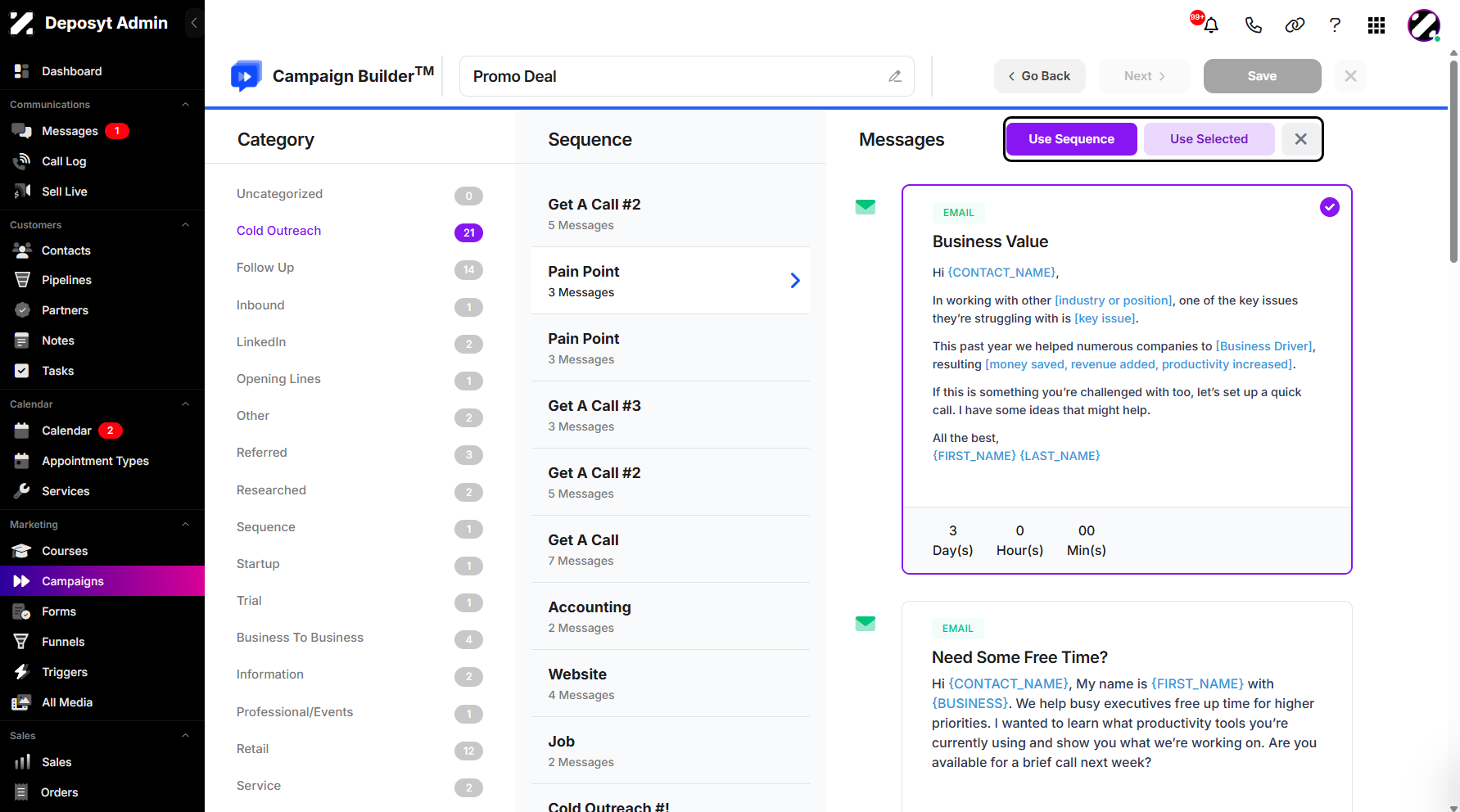Click the Next button
Viewport: 1460px width, 812px height.
[1145, 76]
